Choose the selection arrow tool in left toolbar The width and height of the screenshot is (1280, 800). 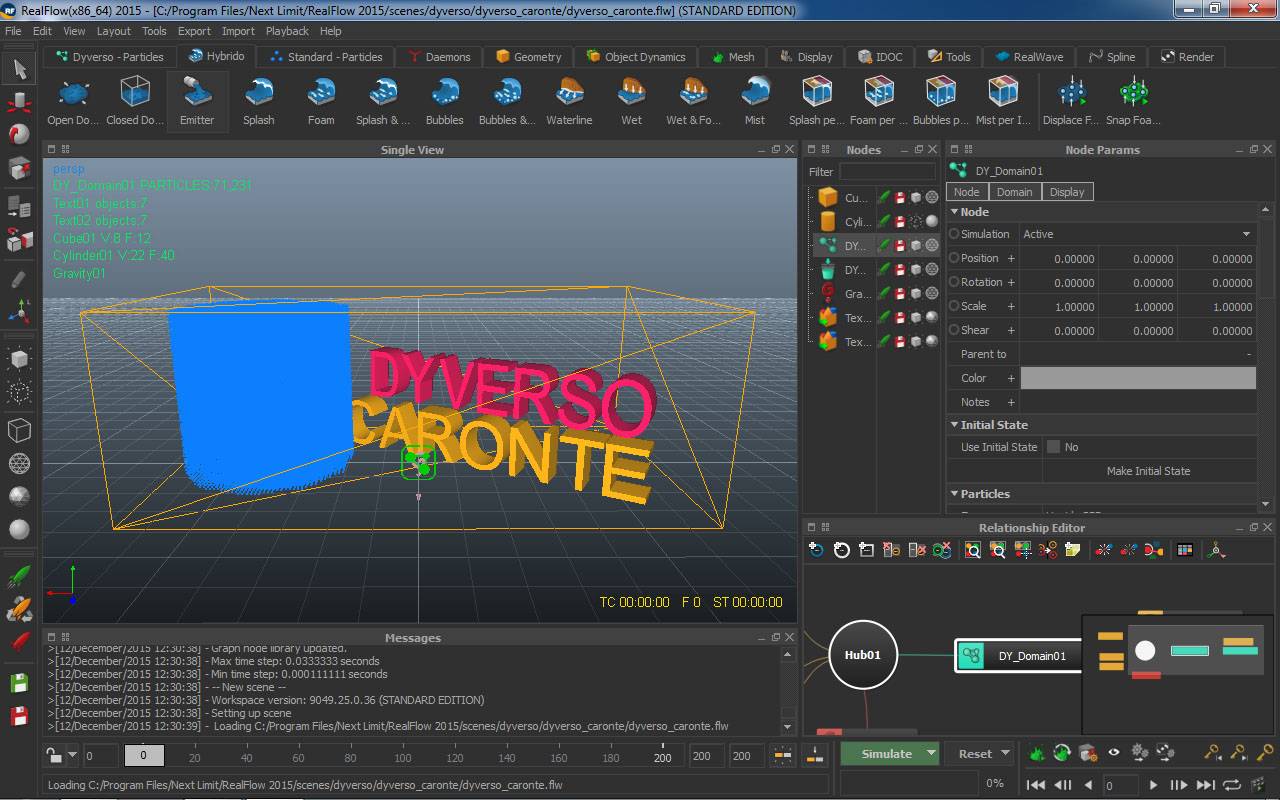click(19, 69)
